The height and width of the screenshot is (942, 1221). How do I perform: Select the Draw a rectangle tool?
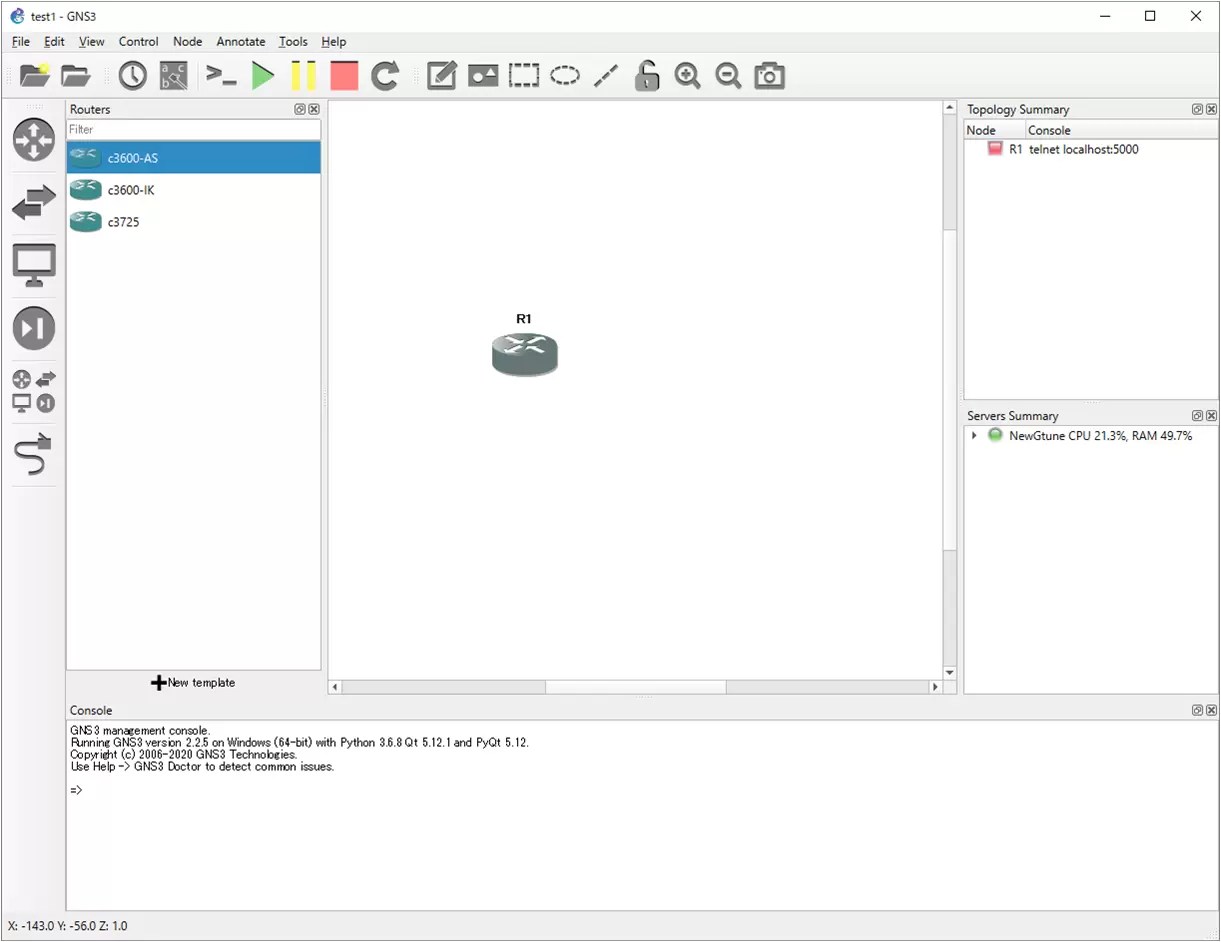click(523, 75)
